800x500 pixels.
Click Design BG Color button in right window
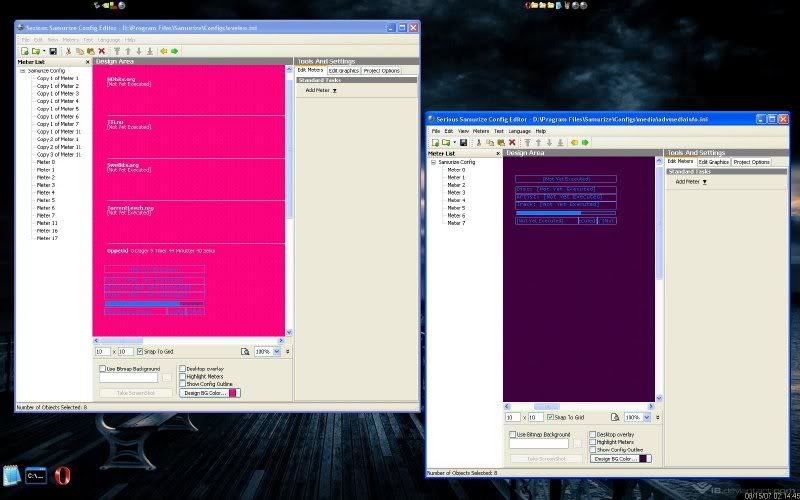click(x=620, y=459)
